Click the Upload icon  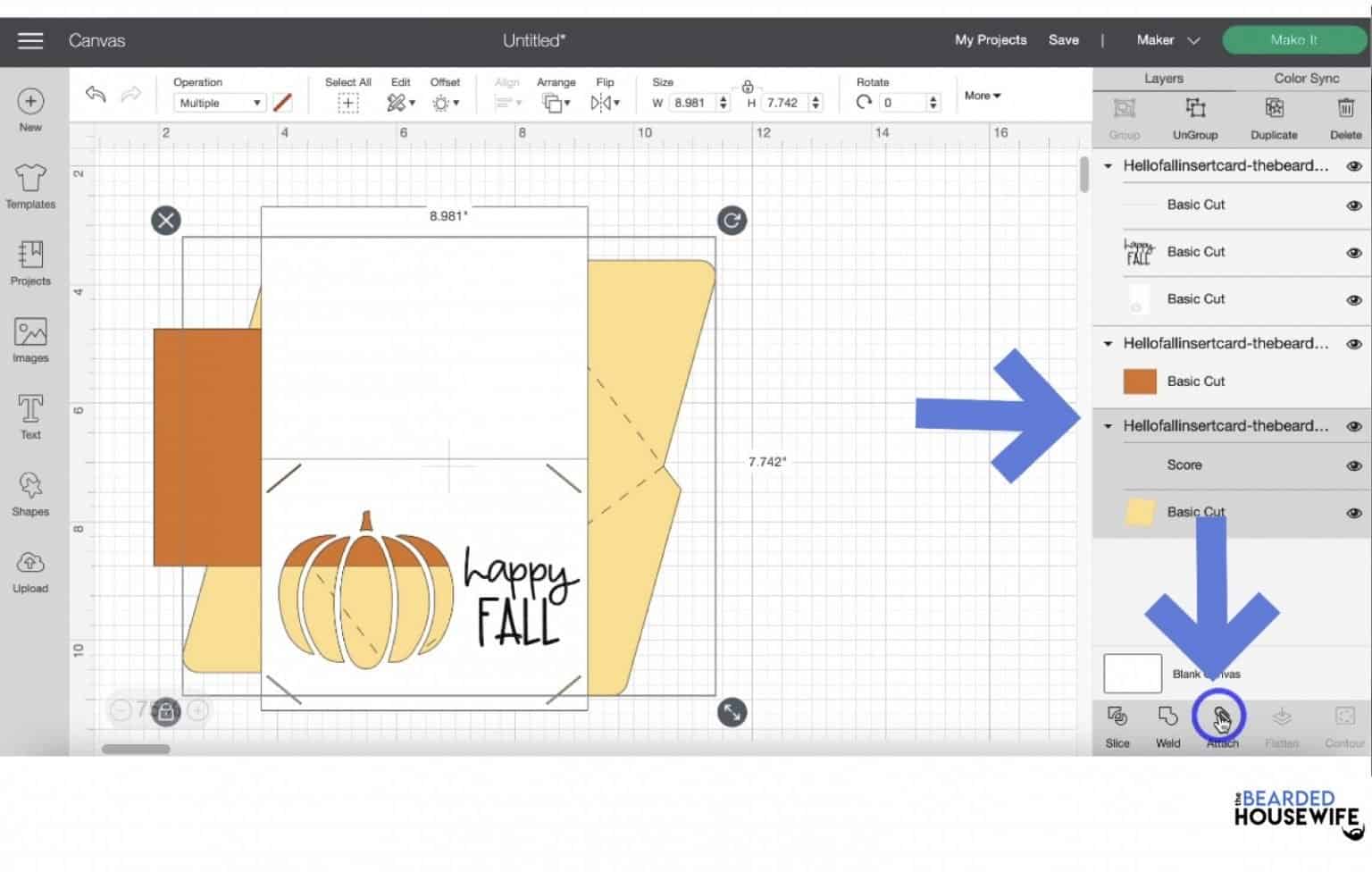click(x=30, y=570)
